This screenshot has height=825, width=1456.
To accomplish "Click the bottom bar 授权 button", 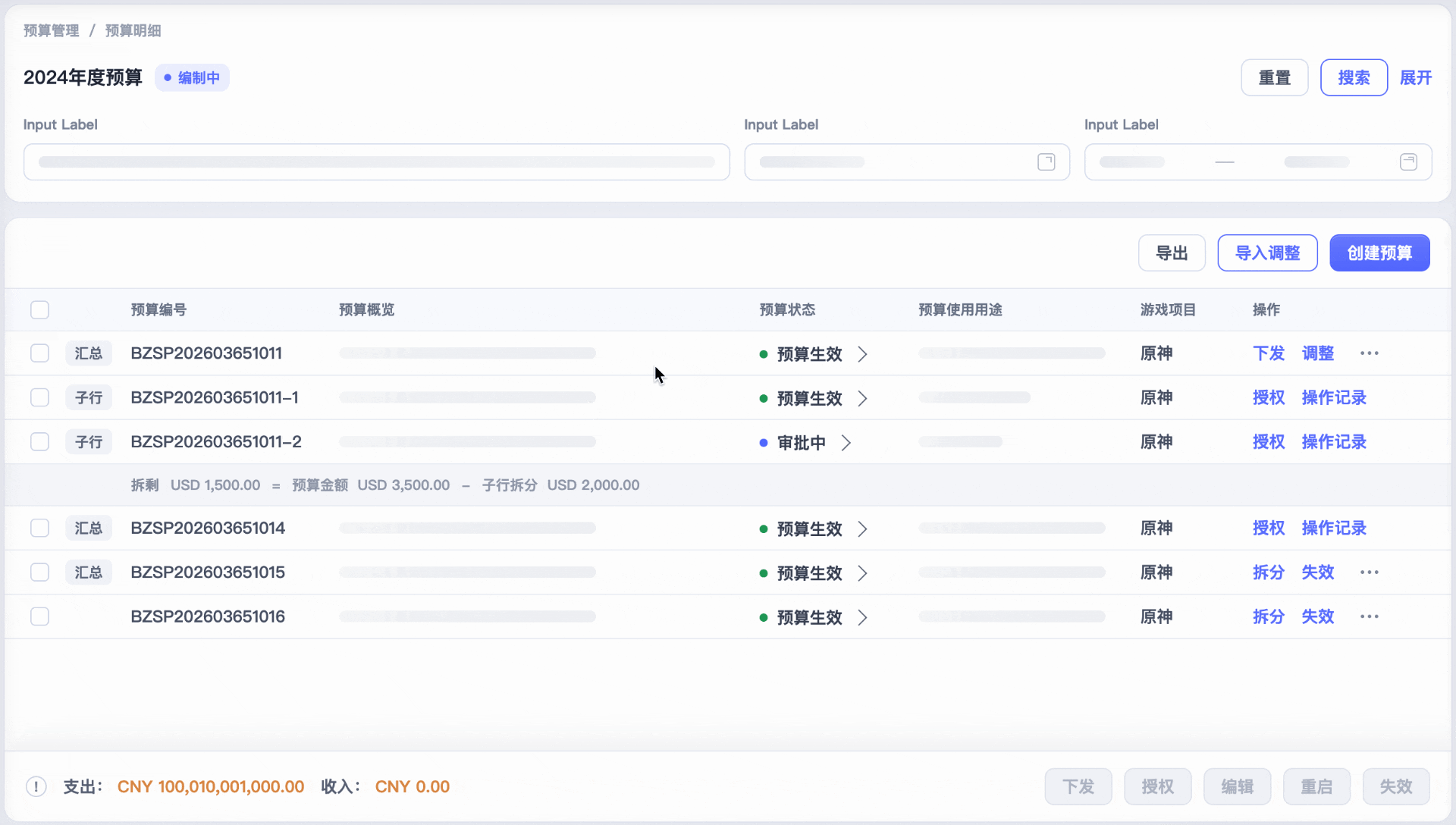I will [1158, 787].
